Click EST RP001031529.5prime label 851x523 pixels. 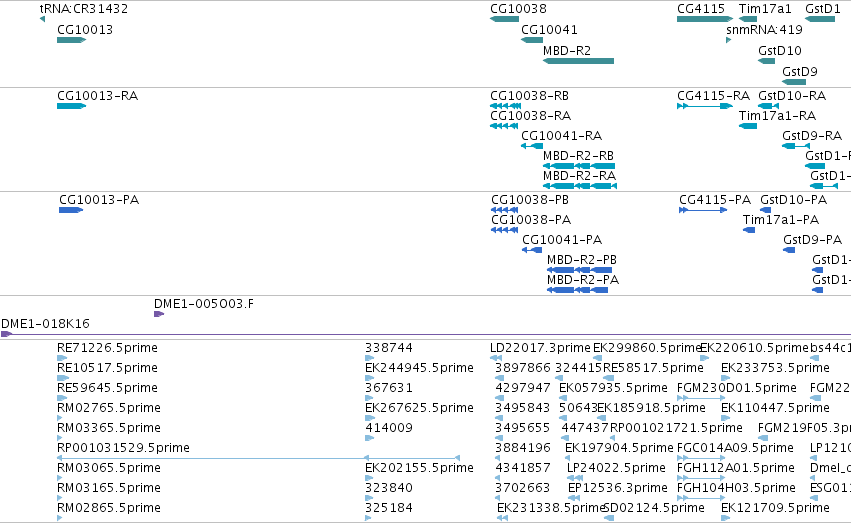tap(123, 449)
